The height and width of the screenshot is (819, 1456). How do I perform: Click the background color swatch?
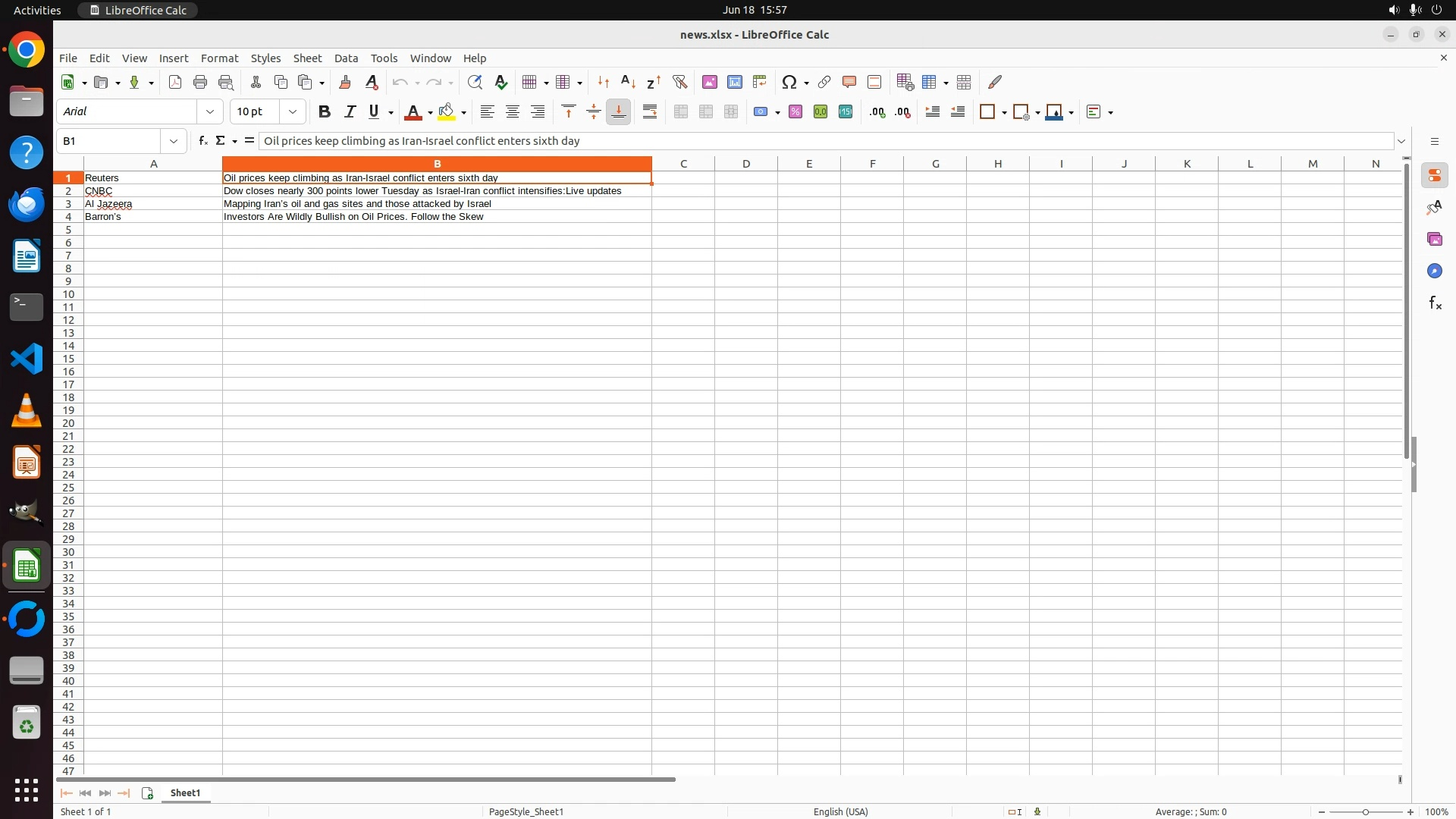tap(447, 111)
